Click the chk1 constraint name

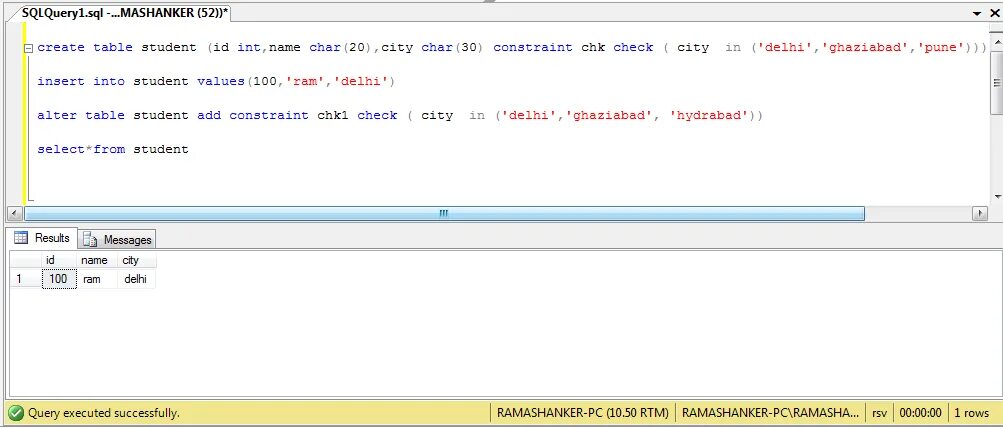coord(333,116)
